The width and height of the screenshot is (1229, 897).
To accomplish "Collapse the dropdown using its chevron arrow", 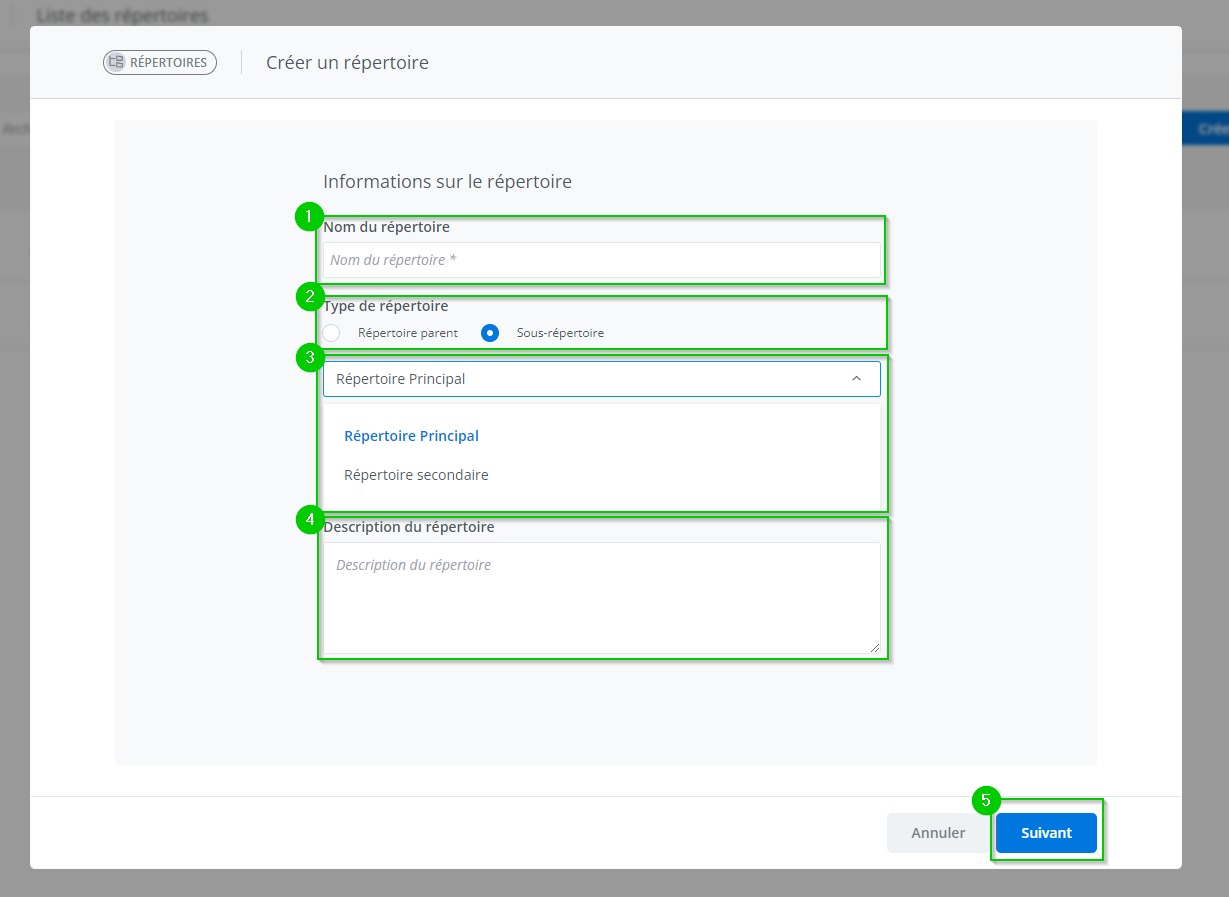I will (856, 379).
